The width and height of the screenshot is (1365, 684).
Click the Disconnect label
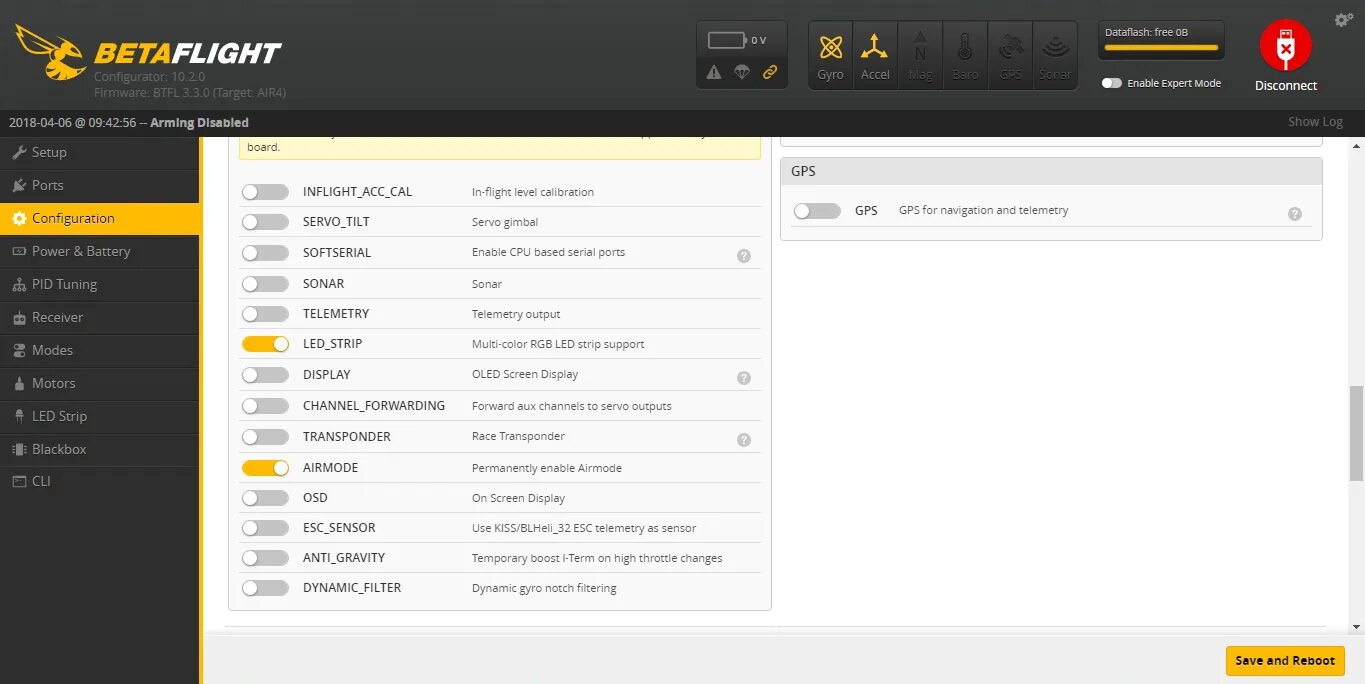pos(1286,86)
